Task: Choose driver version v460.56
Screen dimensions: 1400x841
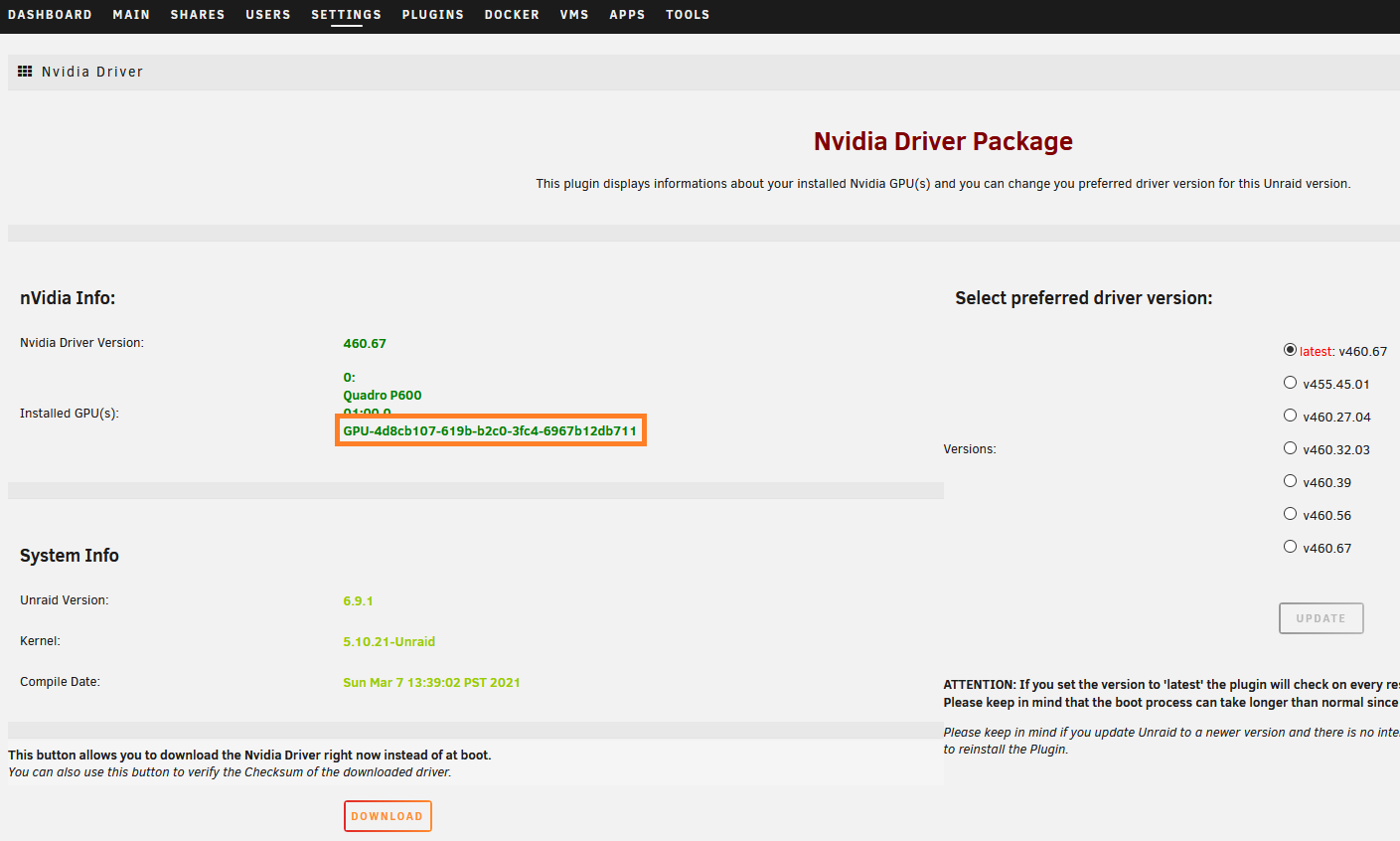Action: click(1289, 513)
